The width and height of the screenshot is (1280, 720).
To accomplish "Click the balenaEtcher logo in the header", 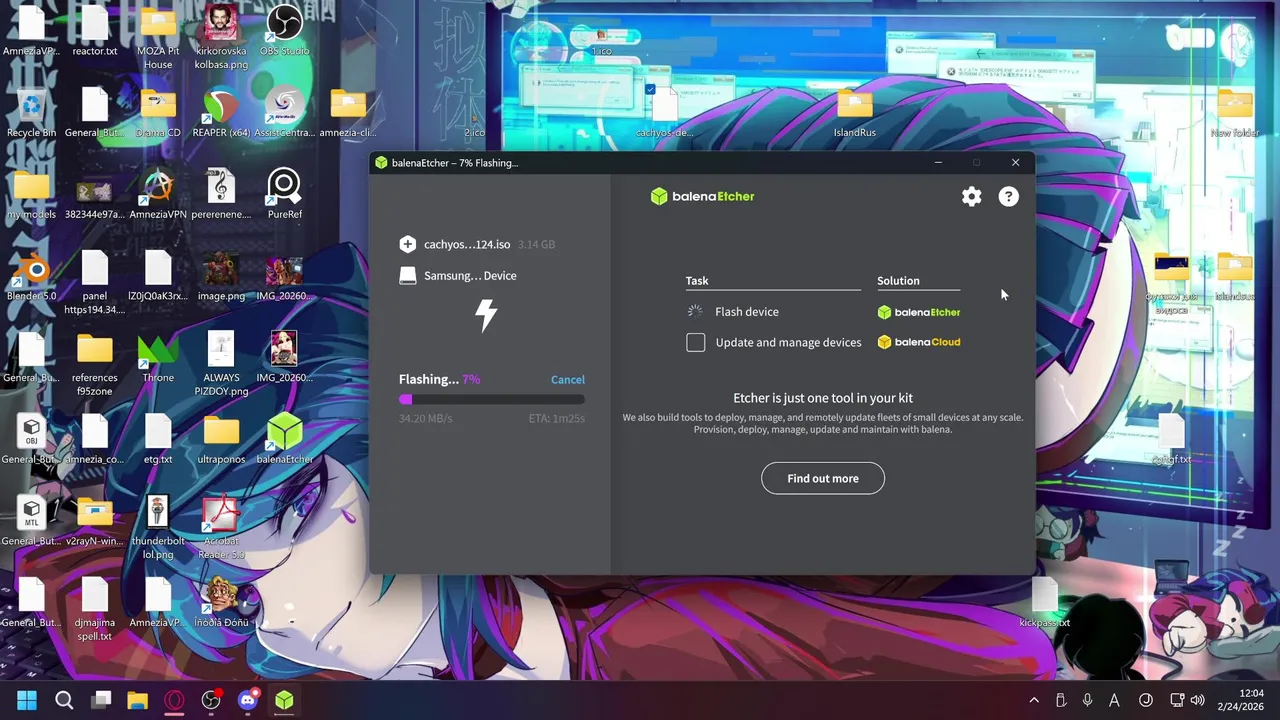I will point(702,196).
